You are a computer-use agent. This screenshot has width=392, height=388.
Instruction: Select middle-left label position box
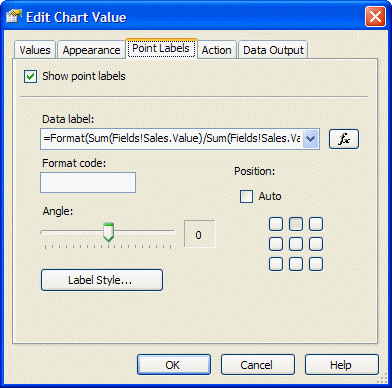tap(276, 244)
